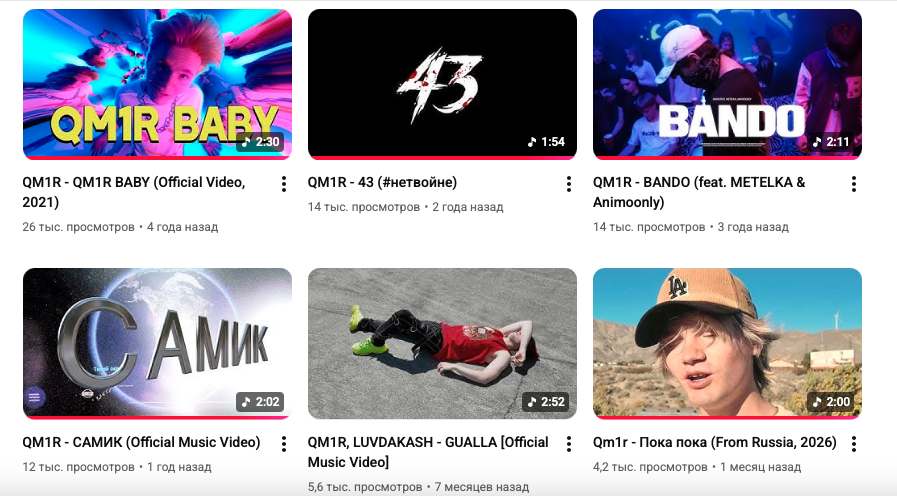This screenshot has width=897, height=496.
Task: Open the black 43 thumbnail video
Action: coord(442,84)
